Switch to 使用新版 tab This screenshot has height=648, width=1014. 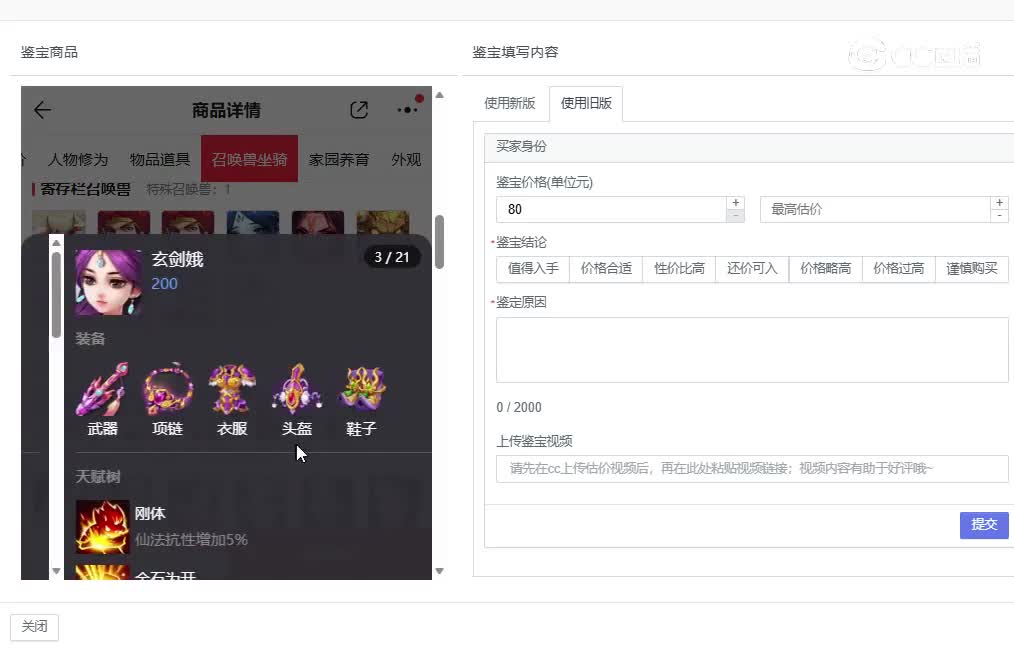[x=510, y=103]
